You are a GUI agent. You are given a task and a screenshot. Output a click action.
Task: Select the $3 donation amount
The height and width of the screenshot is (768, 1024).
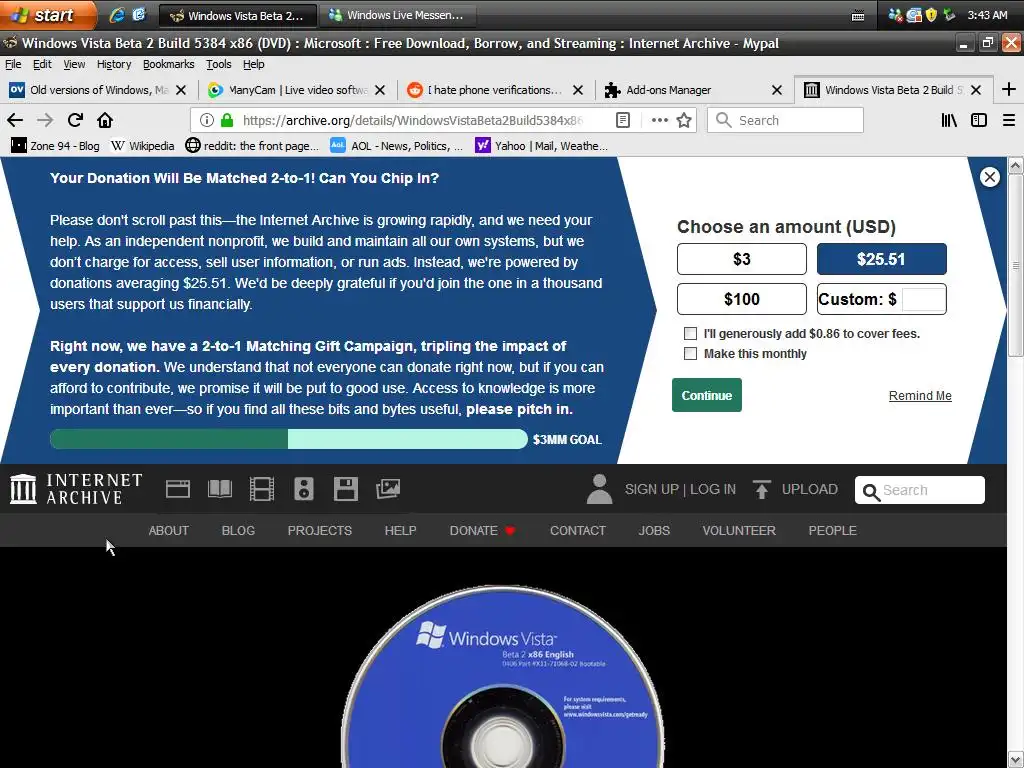pos(742,259)
